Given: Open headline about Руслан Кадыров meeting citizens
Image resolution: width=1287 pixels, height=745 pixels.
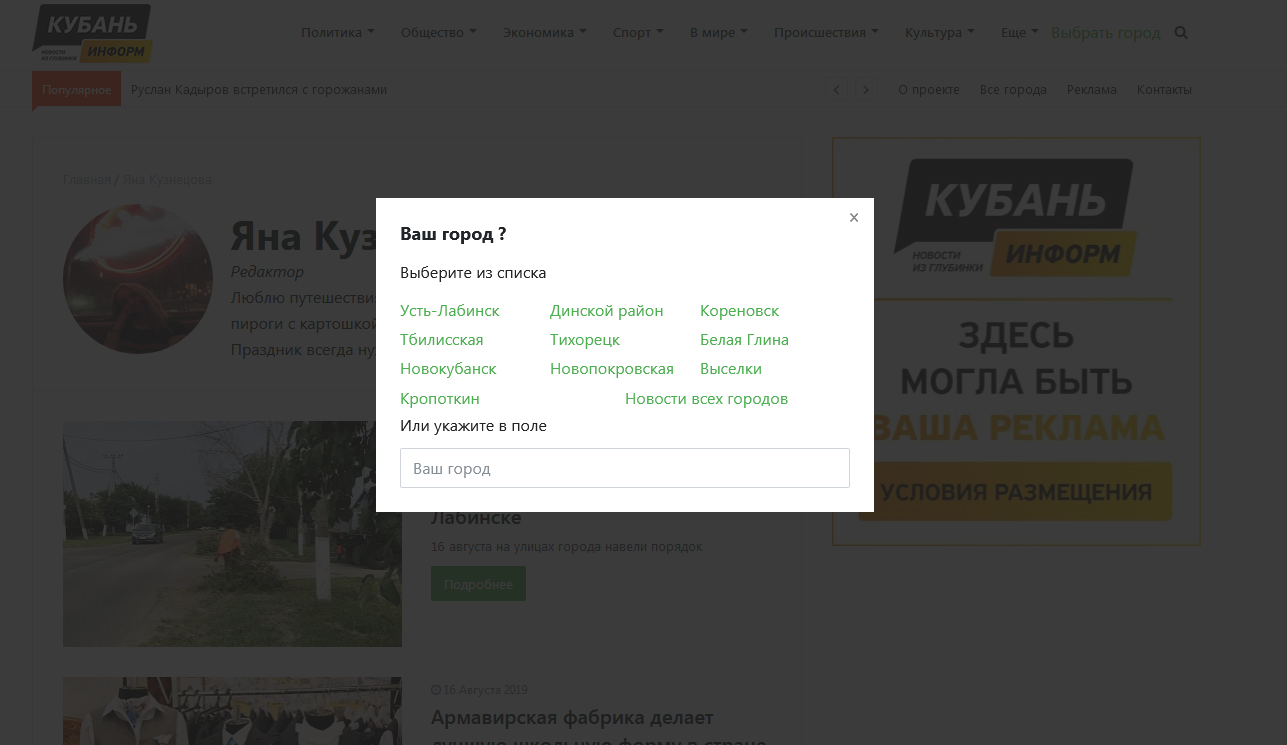Looking at the screenshot, I should point(257,89).
